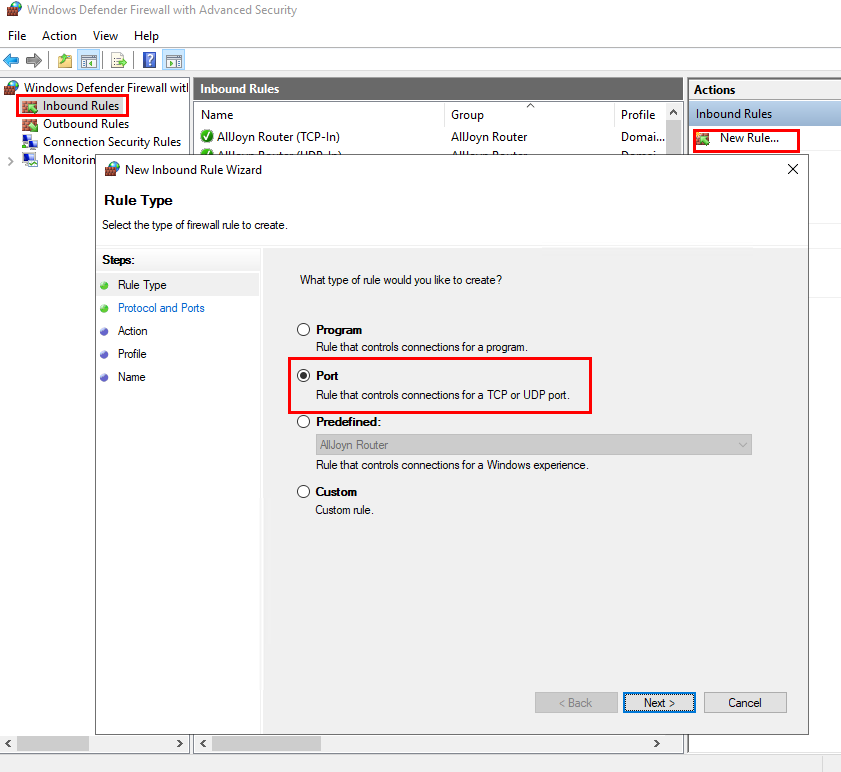This screenshot has height=772, width=841.
Task: Click the Connection Security Rules tree icon
Action: [x=29, y=142]
